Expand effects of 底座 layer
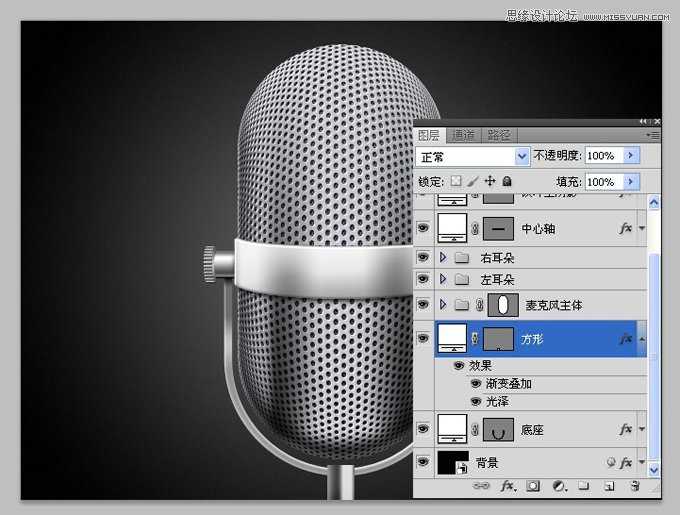Image resolution: width=680 pixels, height=515 pixels. [x=642, y=429]
